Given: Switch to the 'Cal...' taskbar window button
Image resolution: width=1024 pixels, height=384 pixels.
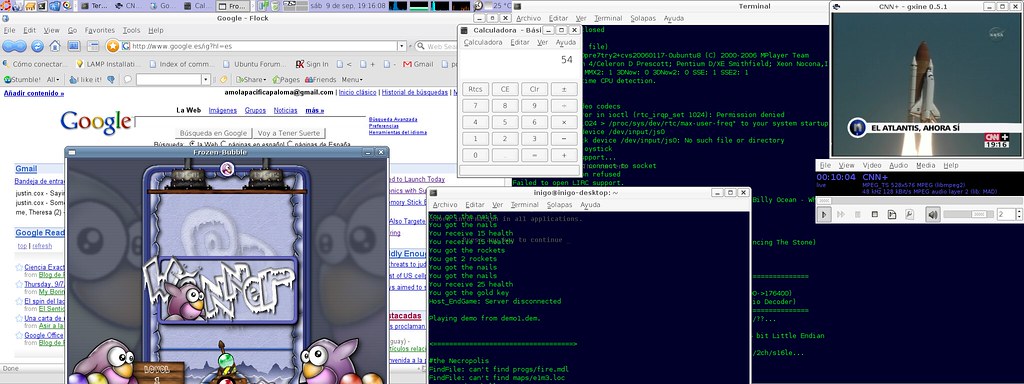Looking at the screenshot, I should (x=196, y=6).
